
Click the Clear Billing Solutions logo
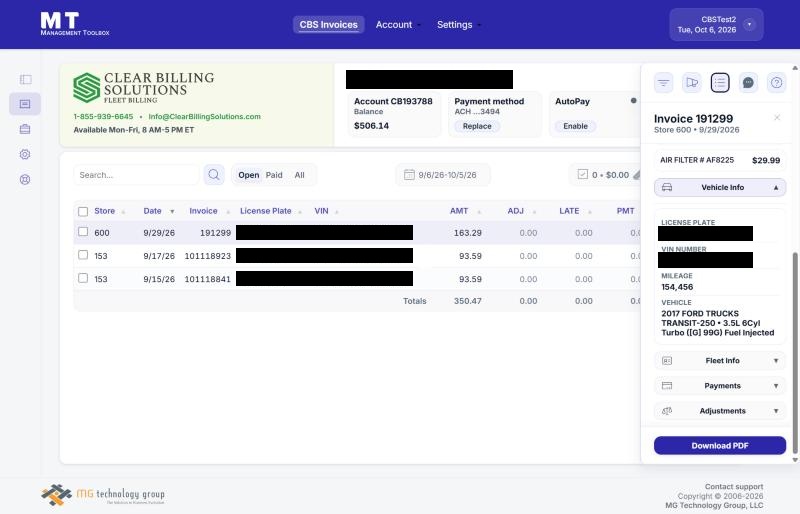click(144, 87)
